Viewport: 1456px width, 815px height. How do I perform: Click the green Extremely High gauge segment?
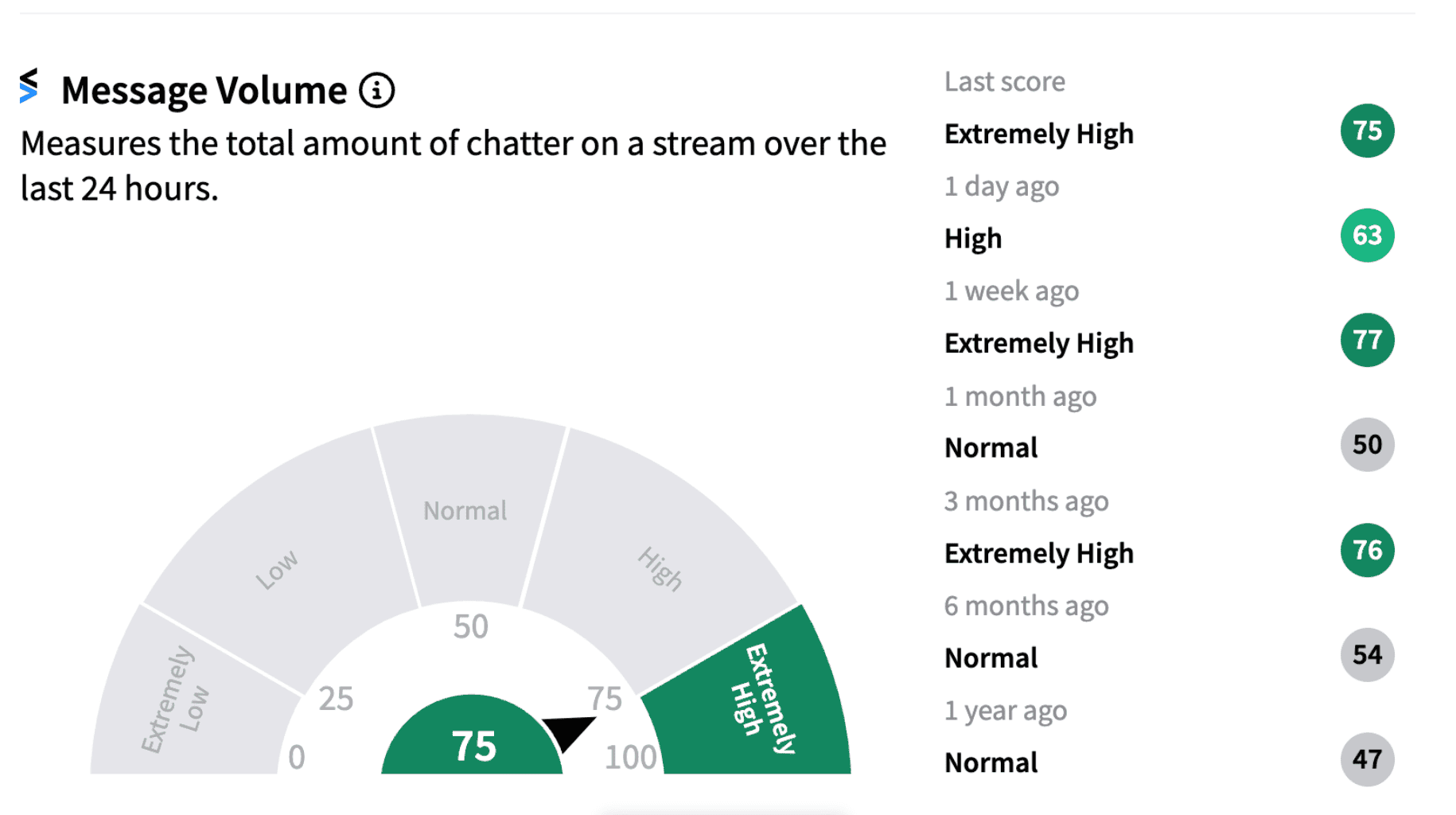click(756, 700)
